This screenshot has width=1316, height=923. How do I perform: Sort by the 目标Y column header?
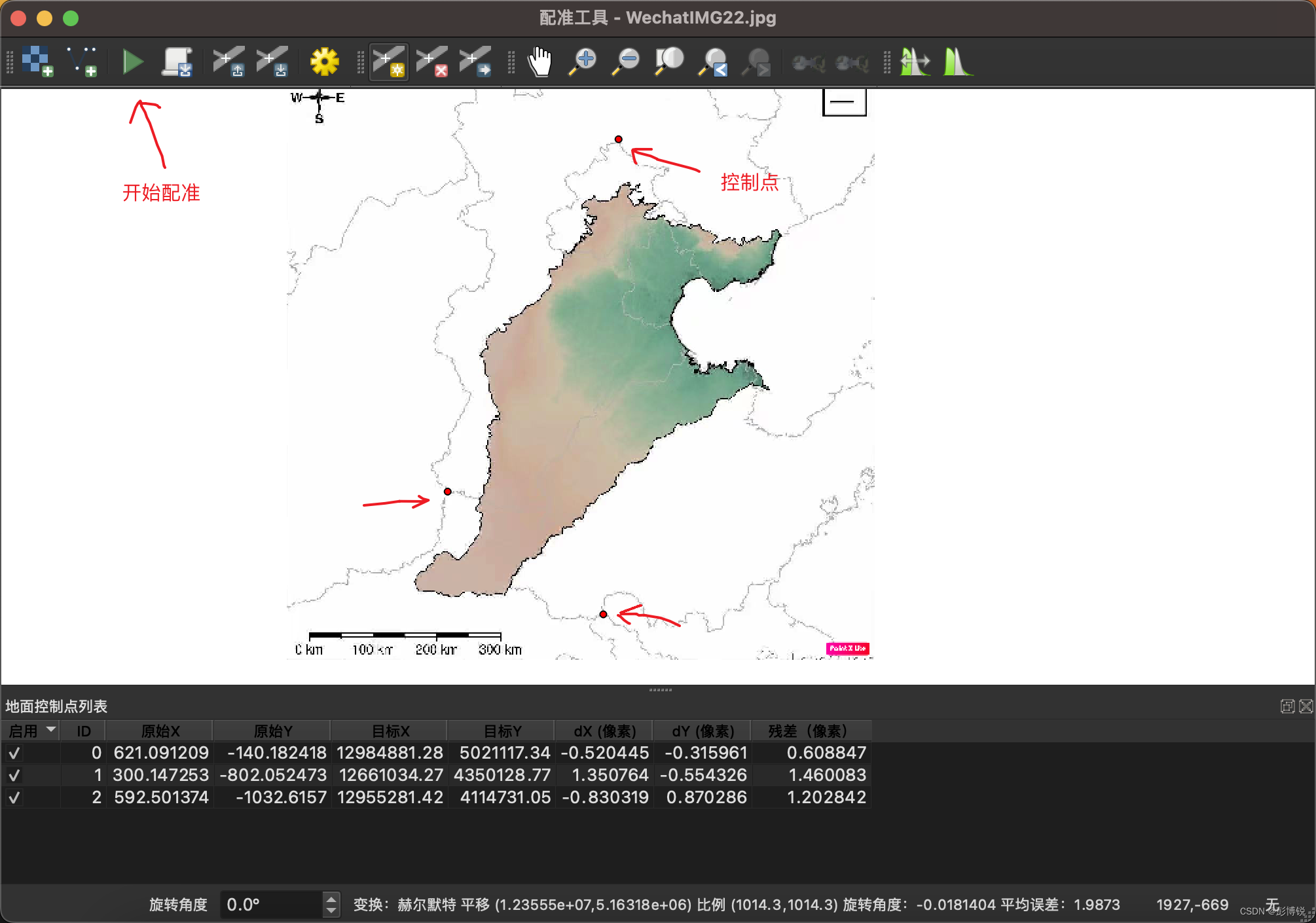[502, 731]
